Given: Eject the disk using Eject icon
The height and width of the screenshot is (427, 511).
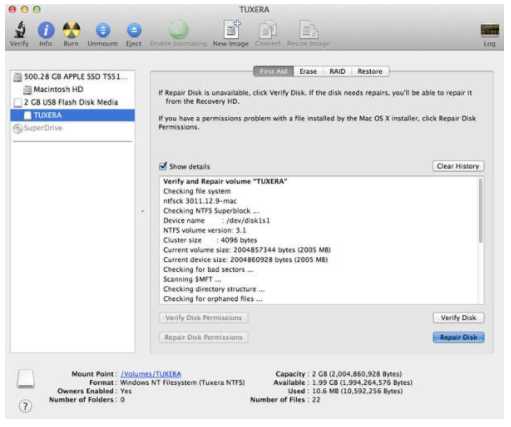Looking at the screenshot, I should pos(134,33).
